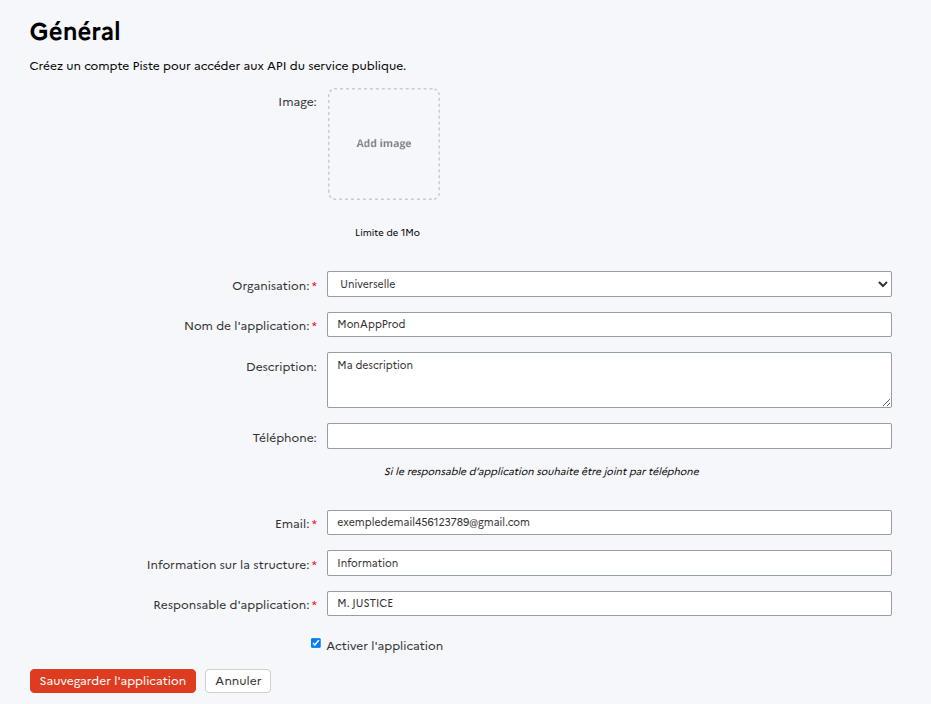This screenshot has width=931, height=704.
Task: Click the telephone hint text below field
Action: point(542,471)
